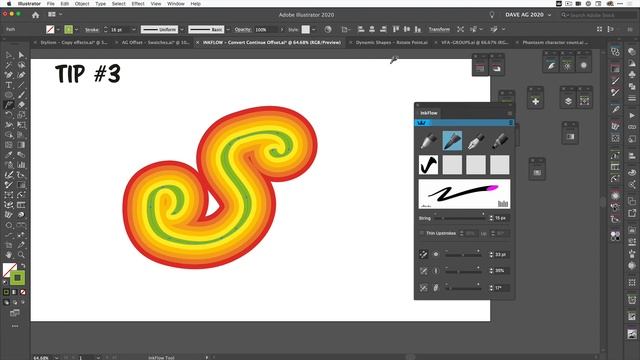The height and width of the screenshot is (360, 640).
Task: Click the Swap Fill and Stroke arrow
Action: pos(23,266)
